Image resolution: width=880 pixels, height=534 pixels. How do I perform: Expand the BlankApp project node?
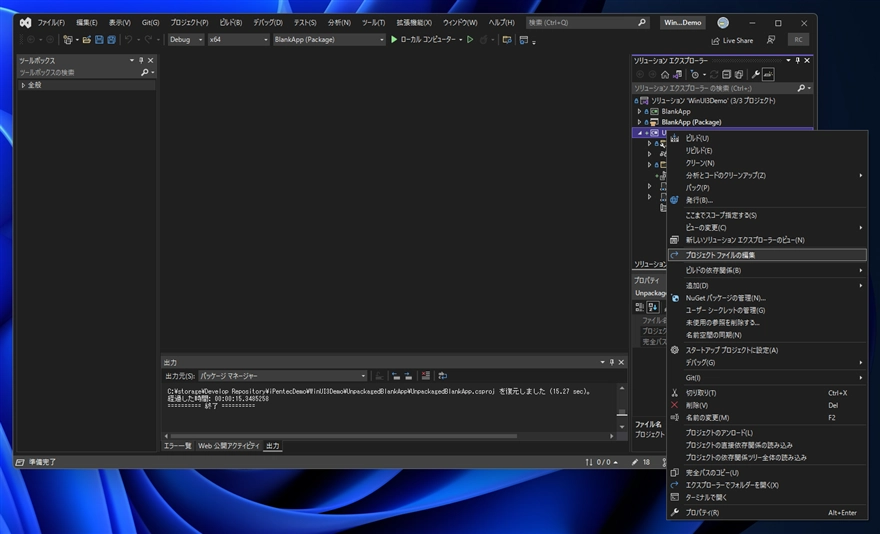click(639, 111)
